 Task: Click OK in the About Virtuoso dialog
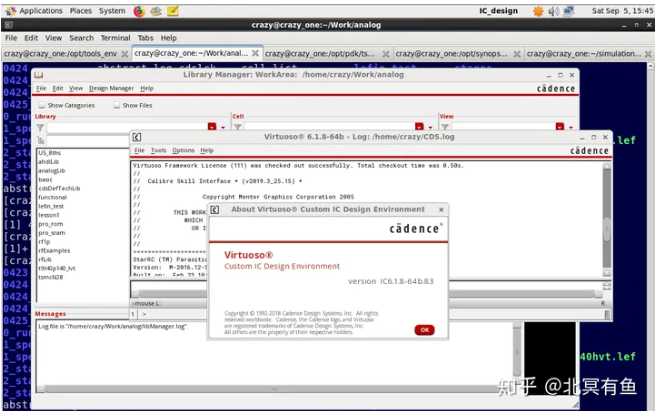coord(424,330)
